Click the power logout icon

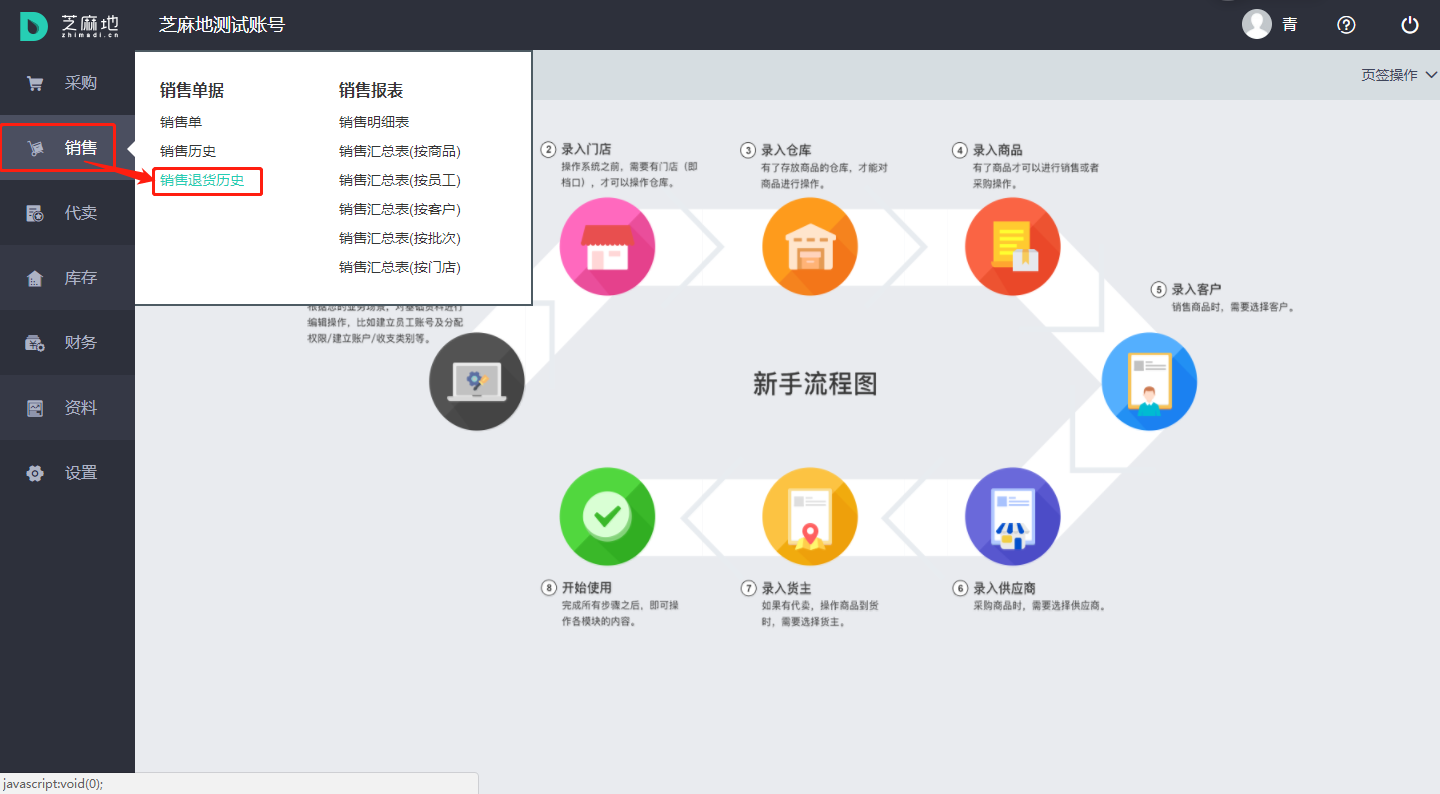1410,25
